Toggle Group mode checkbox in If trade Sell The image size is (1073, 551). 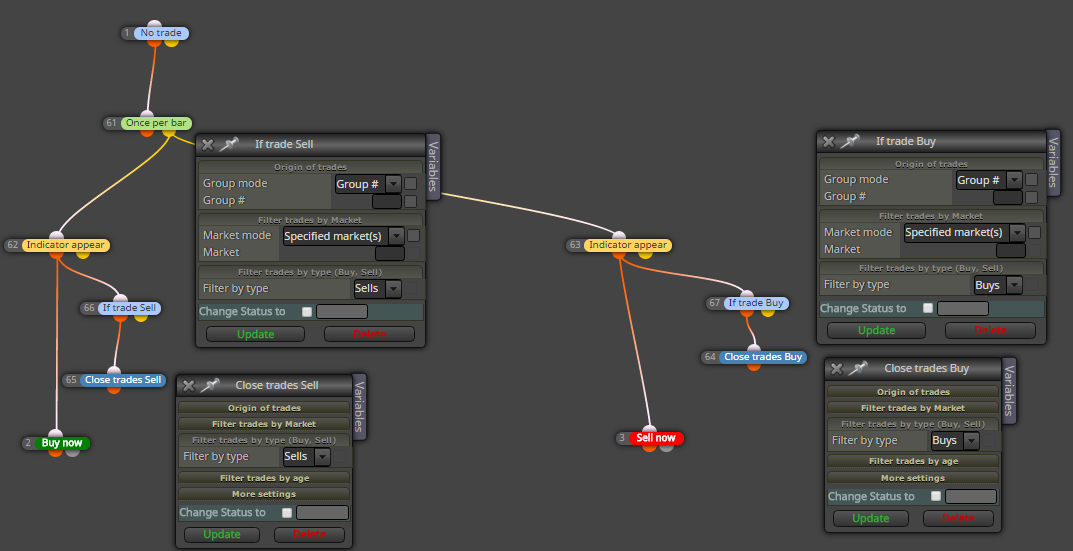point(411,183)
